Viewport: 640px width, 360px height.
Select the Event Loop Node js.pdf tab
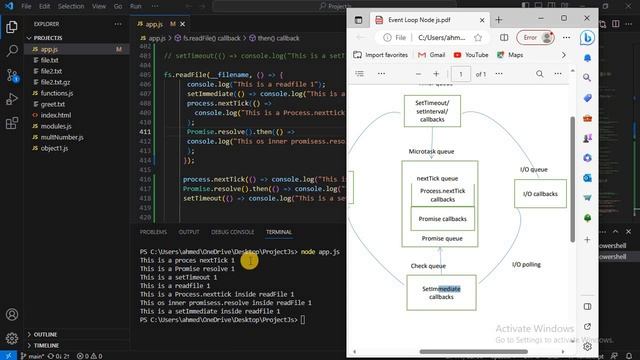click(430, 20)
